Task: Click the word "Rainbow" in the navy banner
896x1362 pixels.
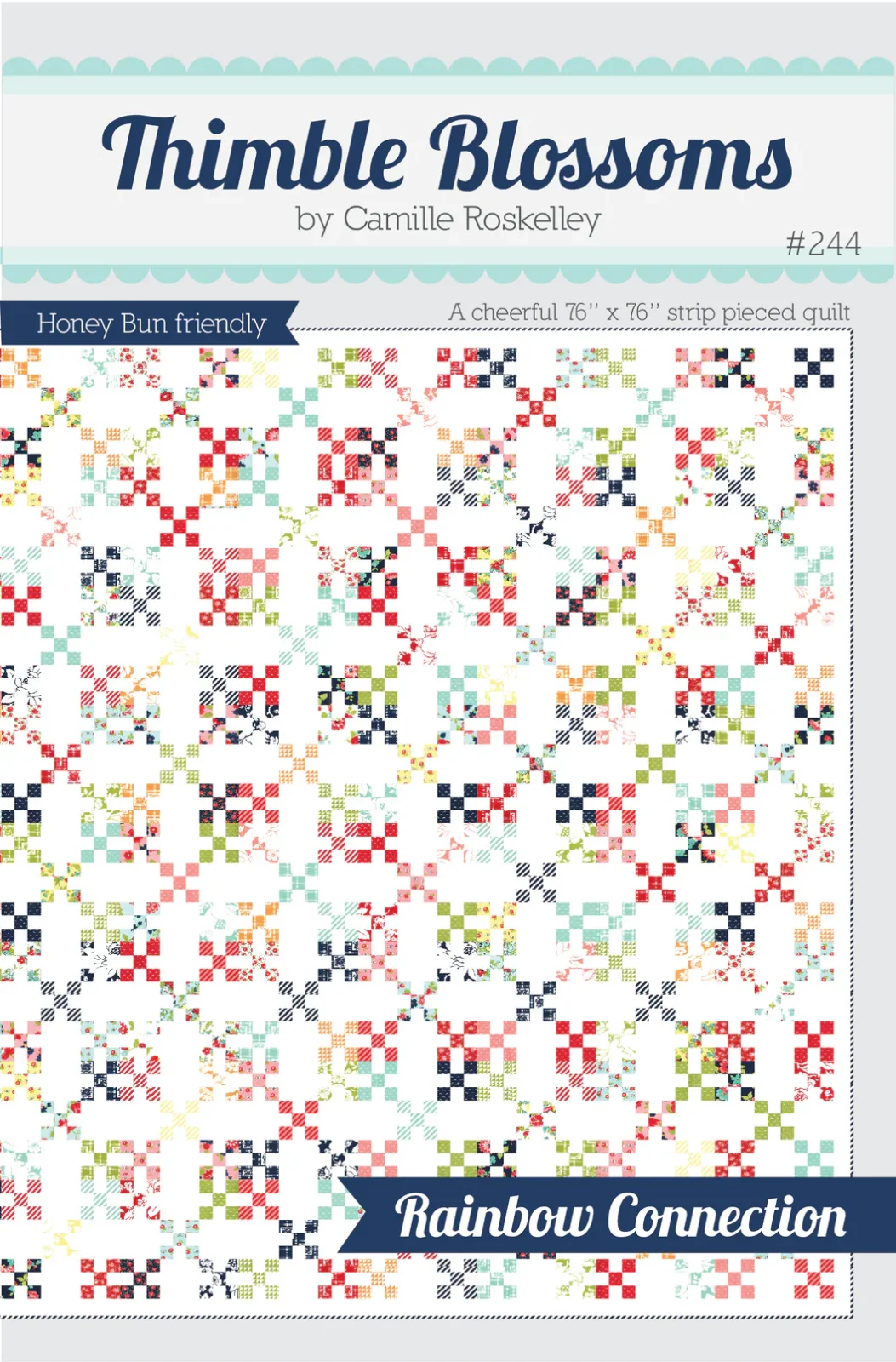Action: (493, 1216)
